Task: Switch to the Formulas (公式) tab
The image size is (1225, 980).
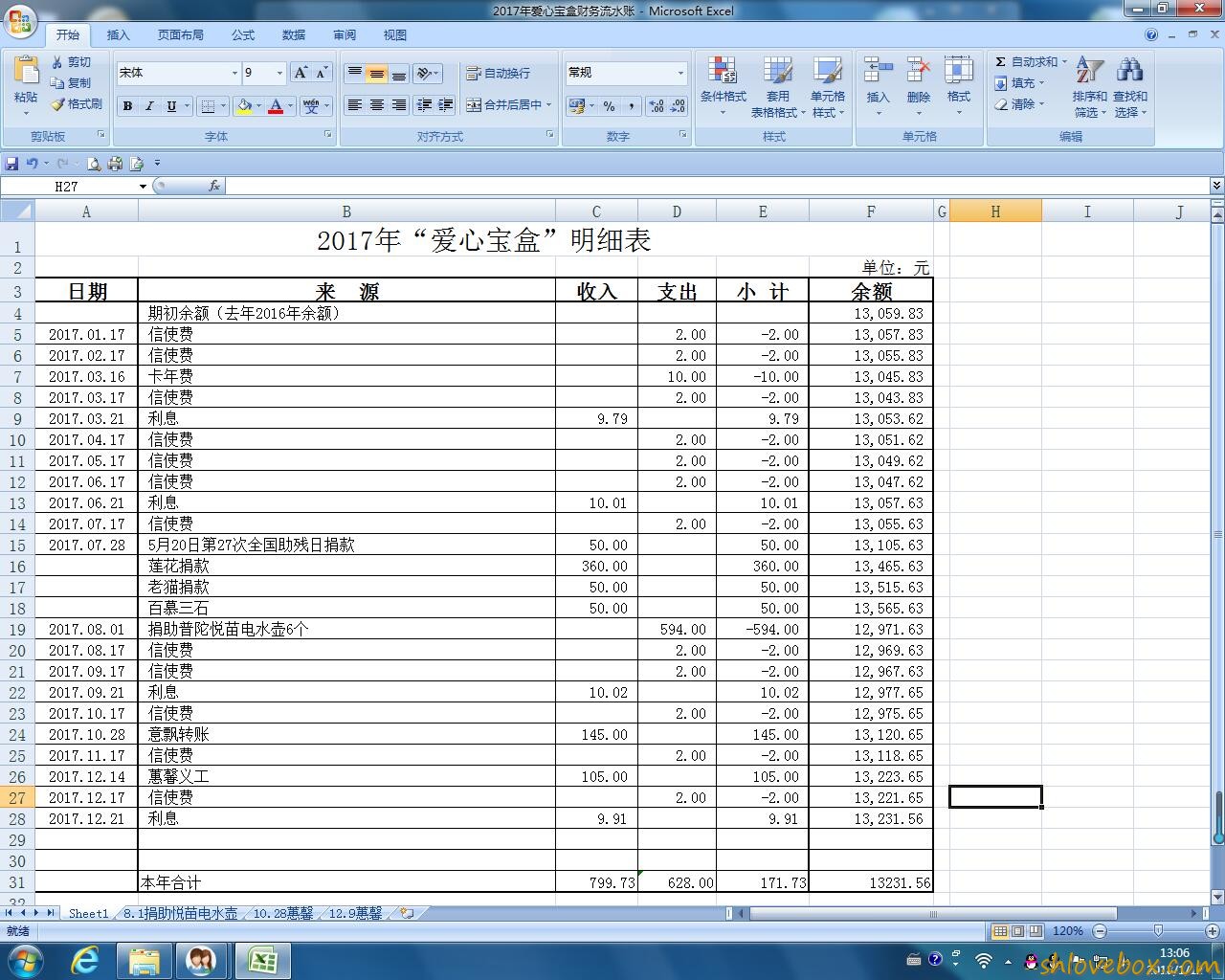Action: pos(243,35)
